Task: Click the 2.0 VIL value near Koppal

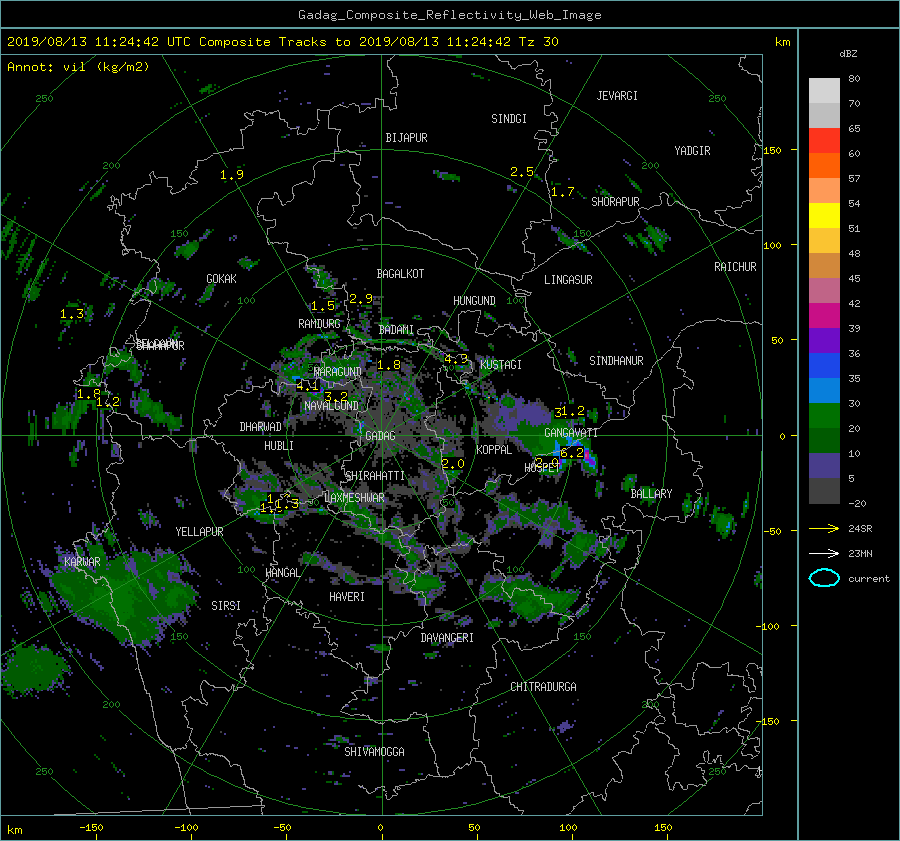Action: click(x=453, y=464)
